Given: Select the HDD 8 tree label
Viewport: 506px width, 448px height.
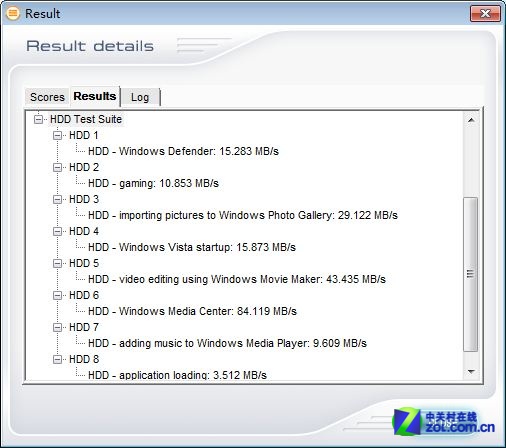Looking at the screenshot, I should pos(84,359).
